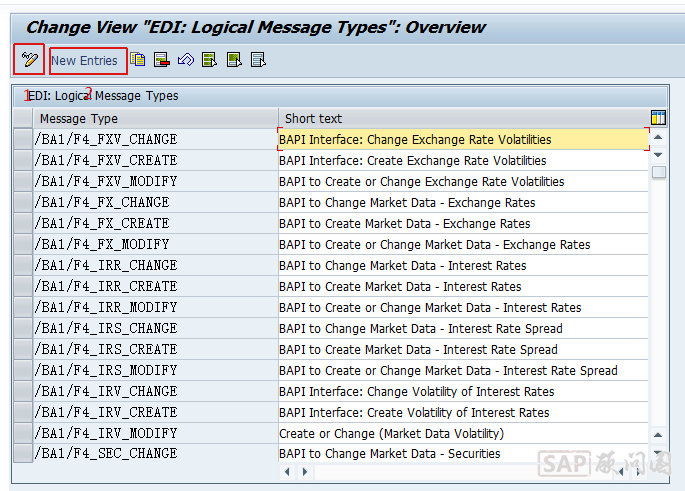Click the Copy As toolbar icon

138,60
